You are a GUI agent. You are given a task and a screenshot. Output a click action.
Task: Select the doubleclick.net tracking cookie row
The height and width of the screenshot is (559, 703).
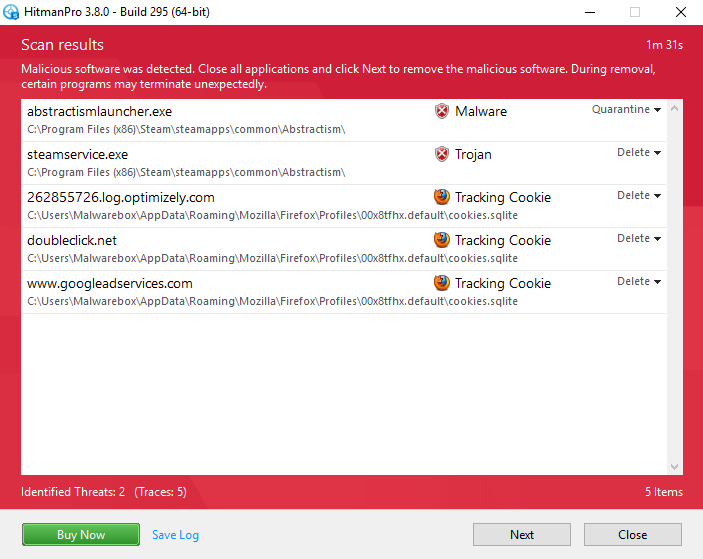tap(220, 249)
